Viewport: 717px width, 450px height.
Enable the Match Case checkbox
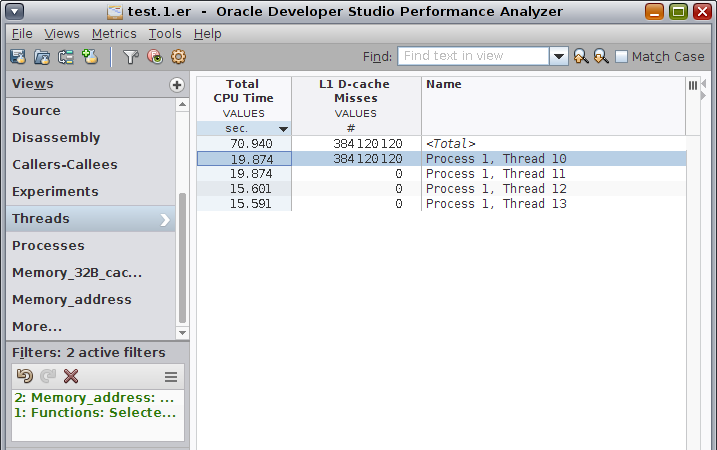tap(621, 57)
